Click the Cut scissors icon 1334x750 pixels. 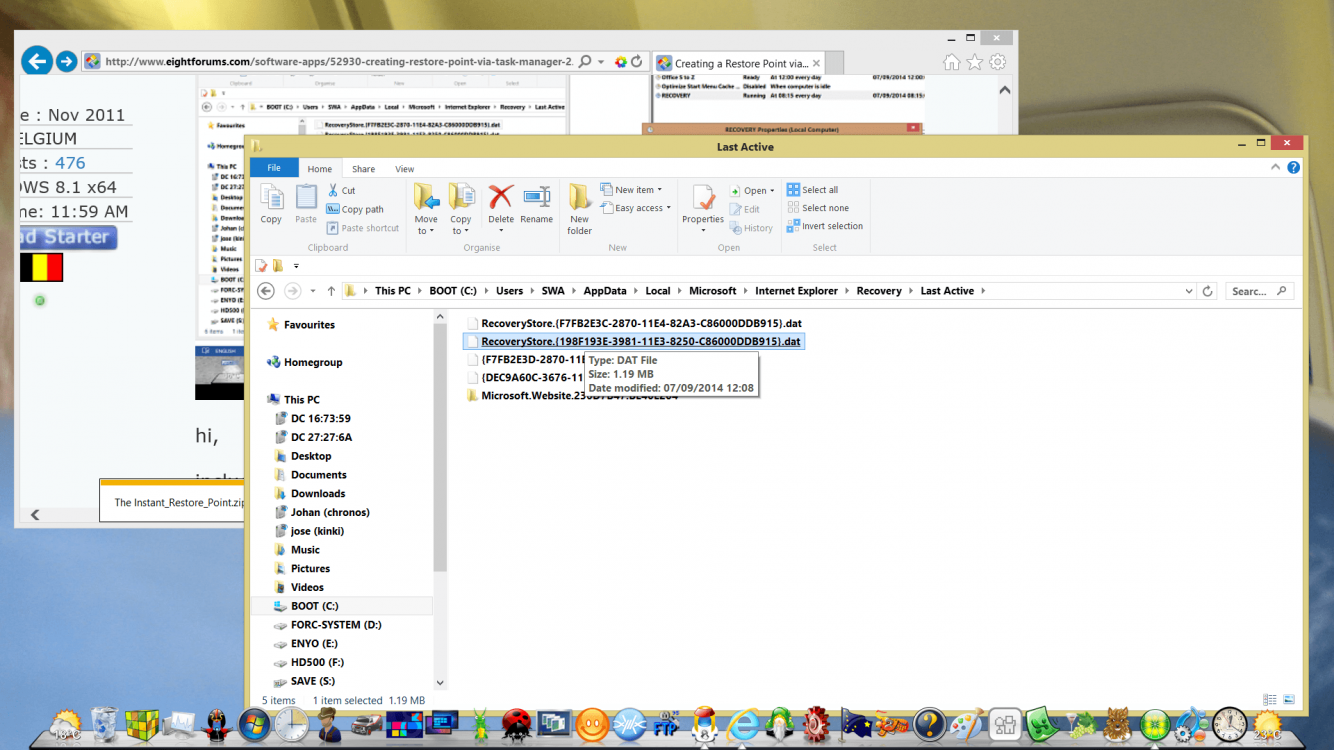[334, 190]
